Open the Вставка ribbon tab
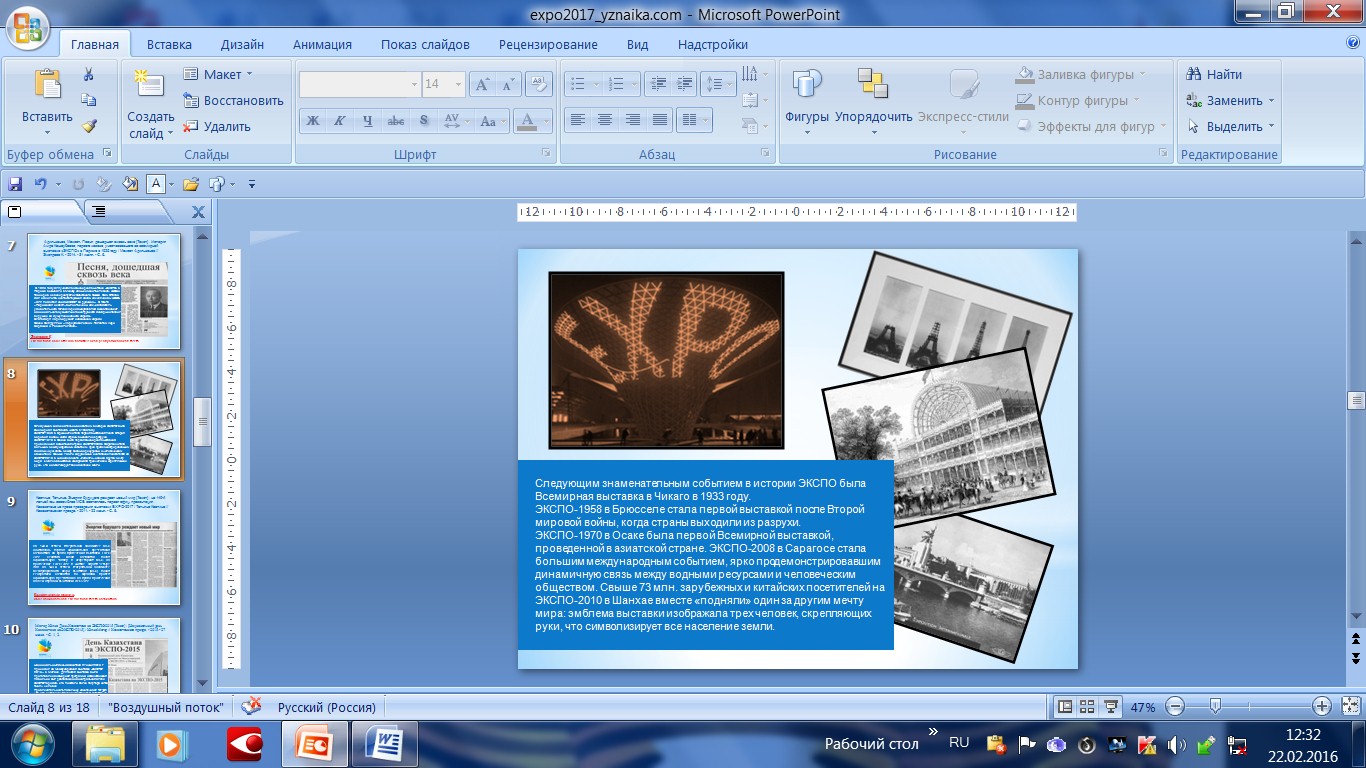 pos(169,44)
